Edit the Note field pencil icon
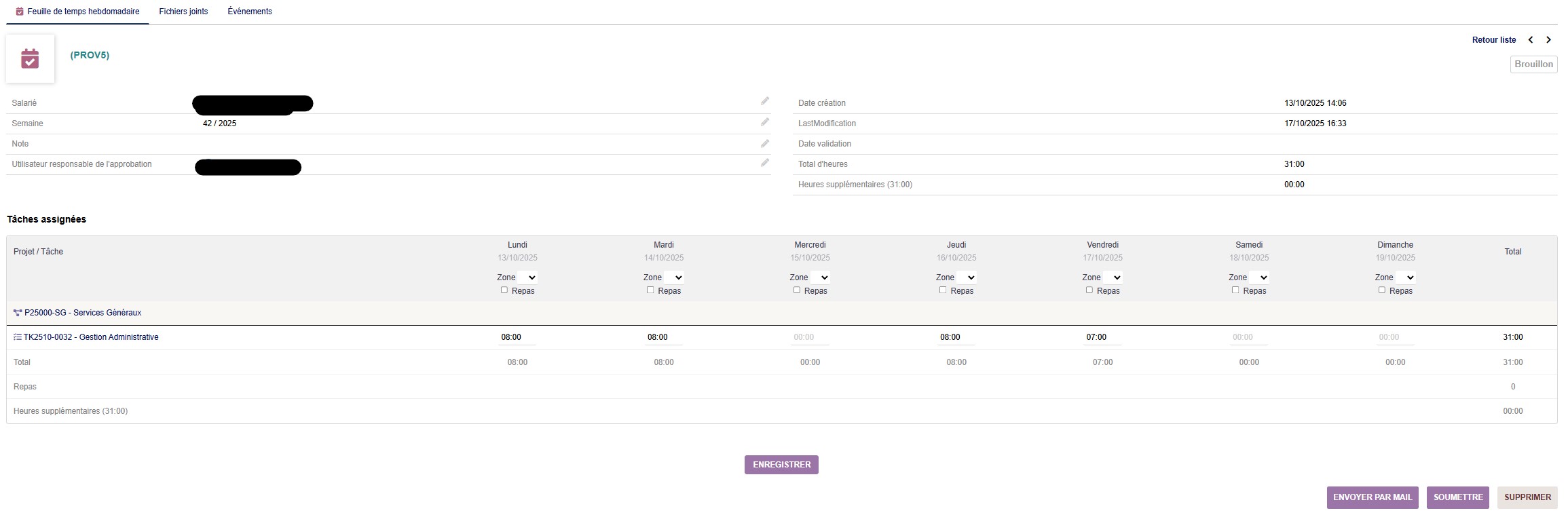The height and width of the screenshot is (517, 1568). tap(765, 143)
